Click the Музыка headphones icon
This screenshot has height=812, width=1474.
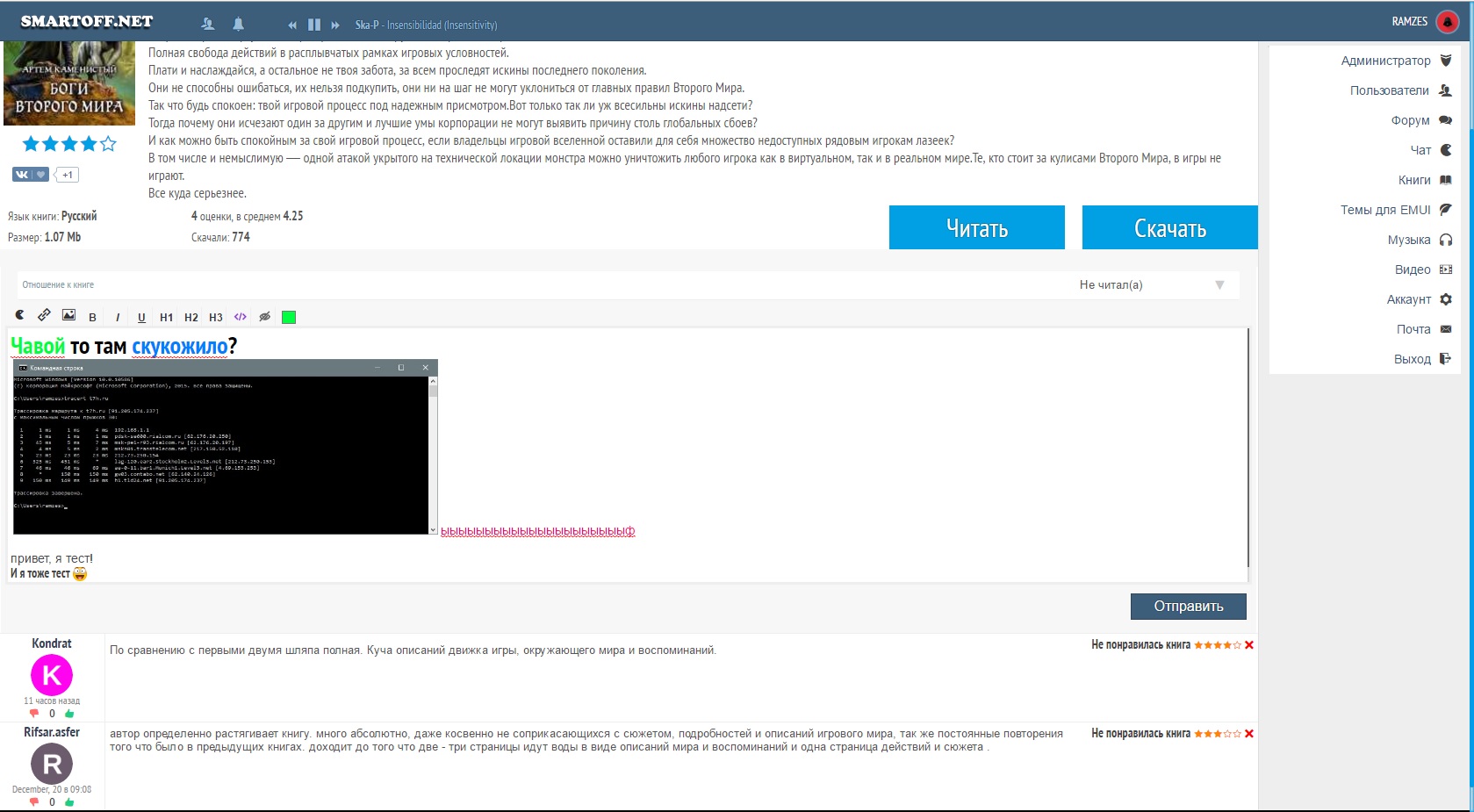point(1446,240)
